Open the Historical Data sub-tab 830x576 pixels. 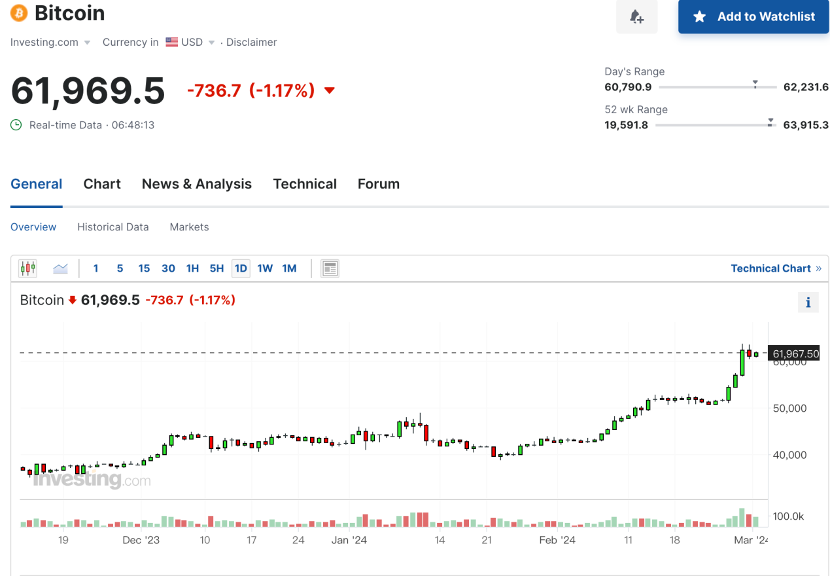pyautogui.click(x=113, y=227)
